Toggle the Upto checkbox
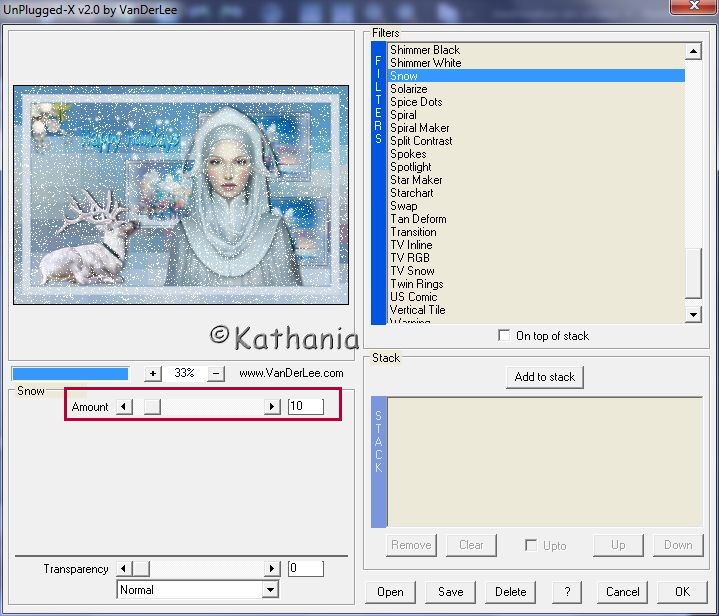The image size is (719, 616). (531, 545)
